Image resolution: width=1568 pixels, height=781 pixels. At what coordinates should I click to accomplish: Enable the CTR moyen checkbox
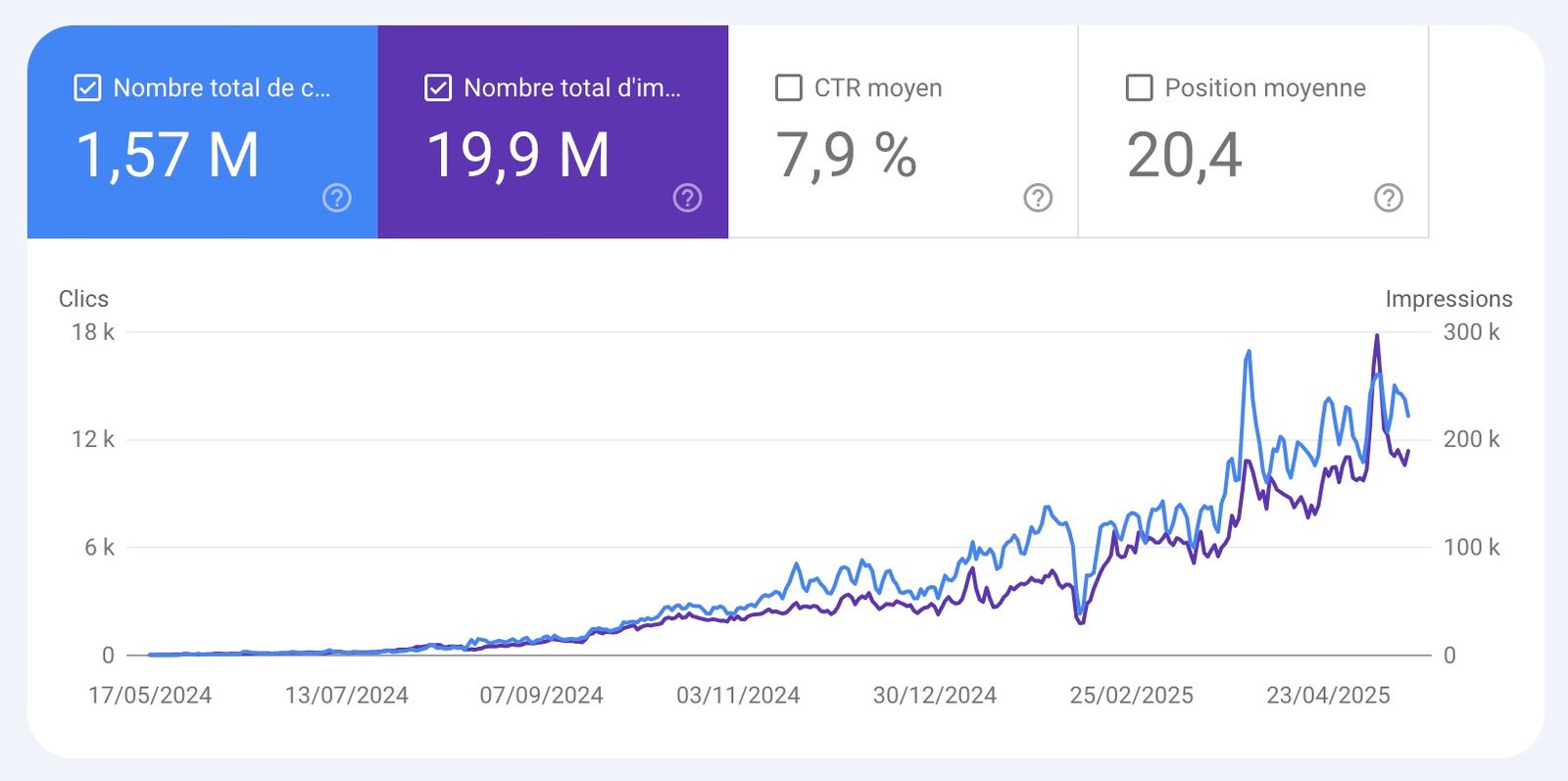[x=788, y=88]
